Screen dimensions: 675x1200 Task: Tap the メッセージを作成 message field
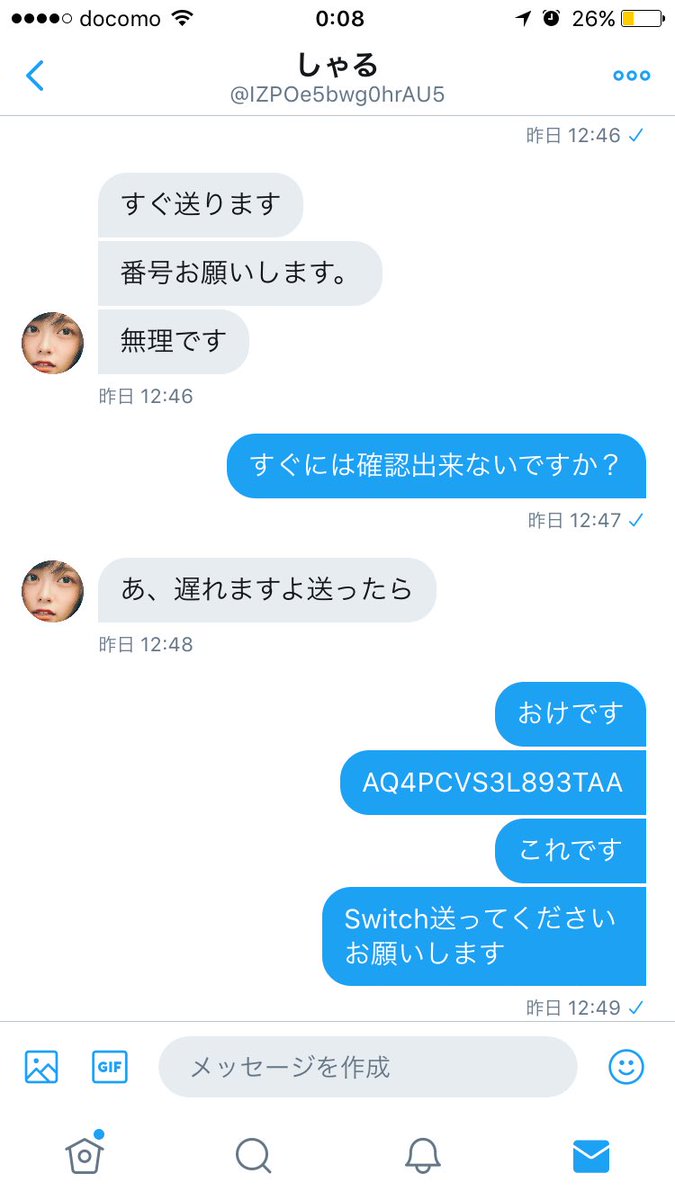[368, 1067]
